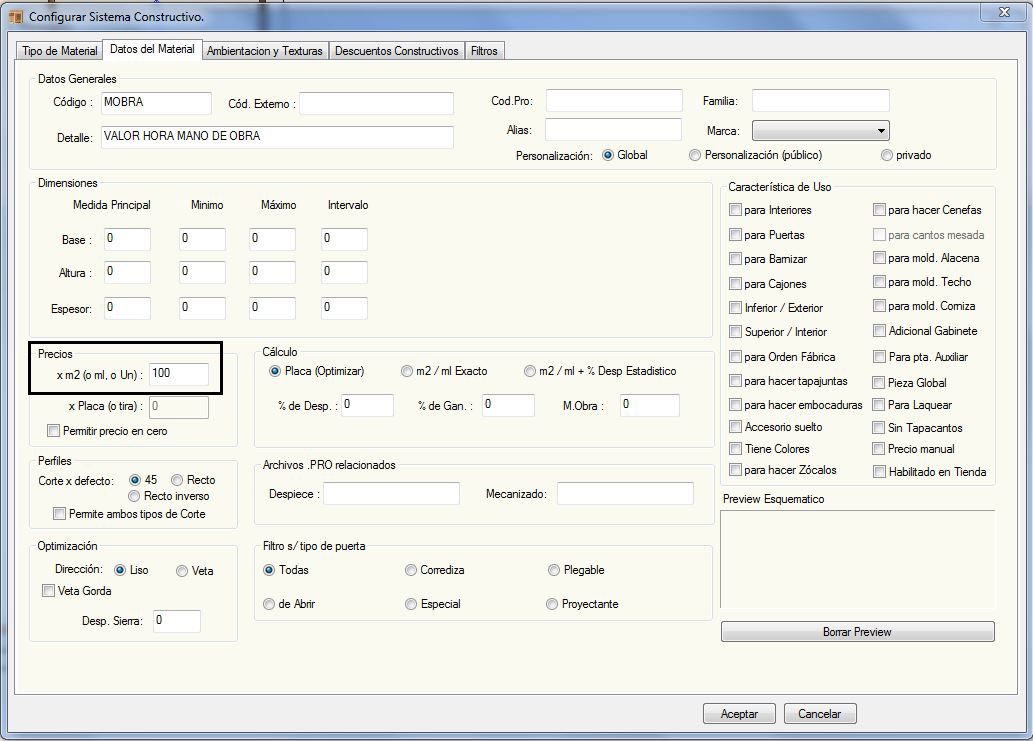This screenshot has width=1033, height=741.
Task: Click the Altura Máximo field
Action: [x=272, y=272]
